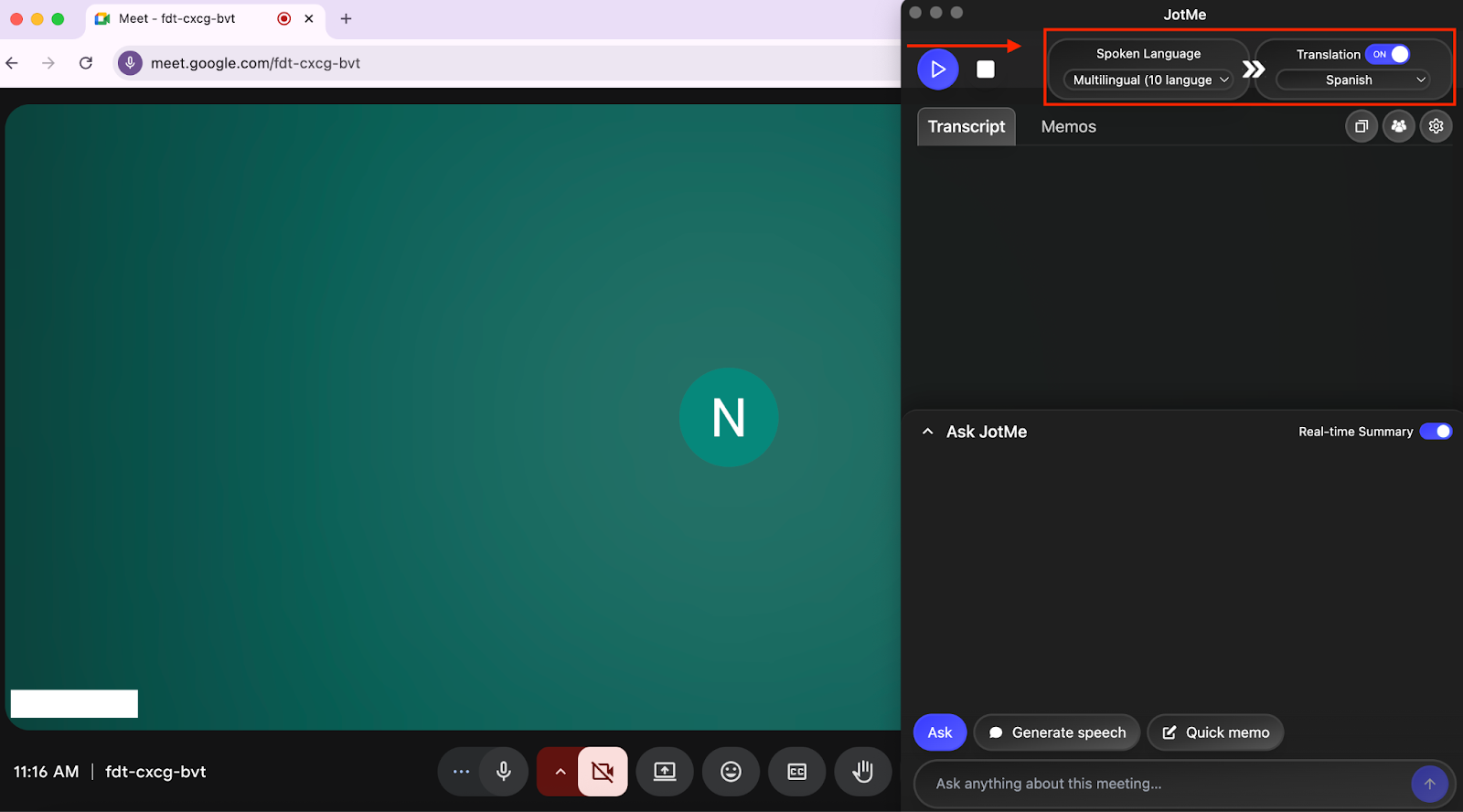Click the 11:16 AM time text
The image size is (1463, 812).
coord(47,772)
